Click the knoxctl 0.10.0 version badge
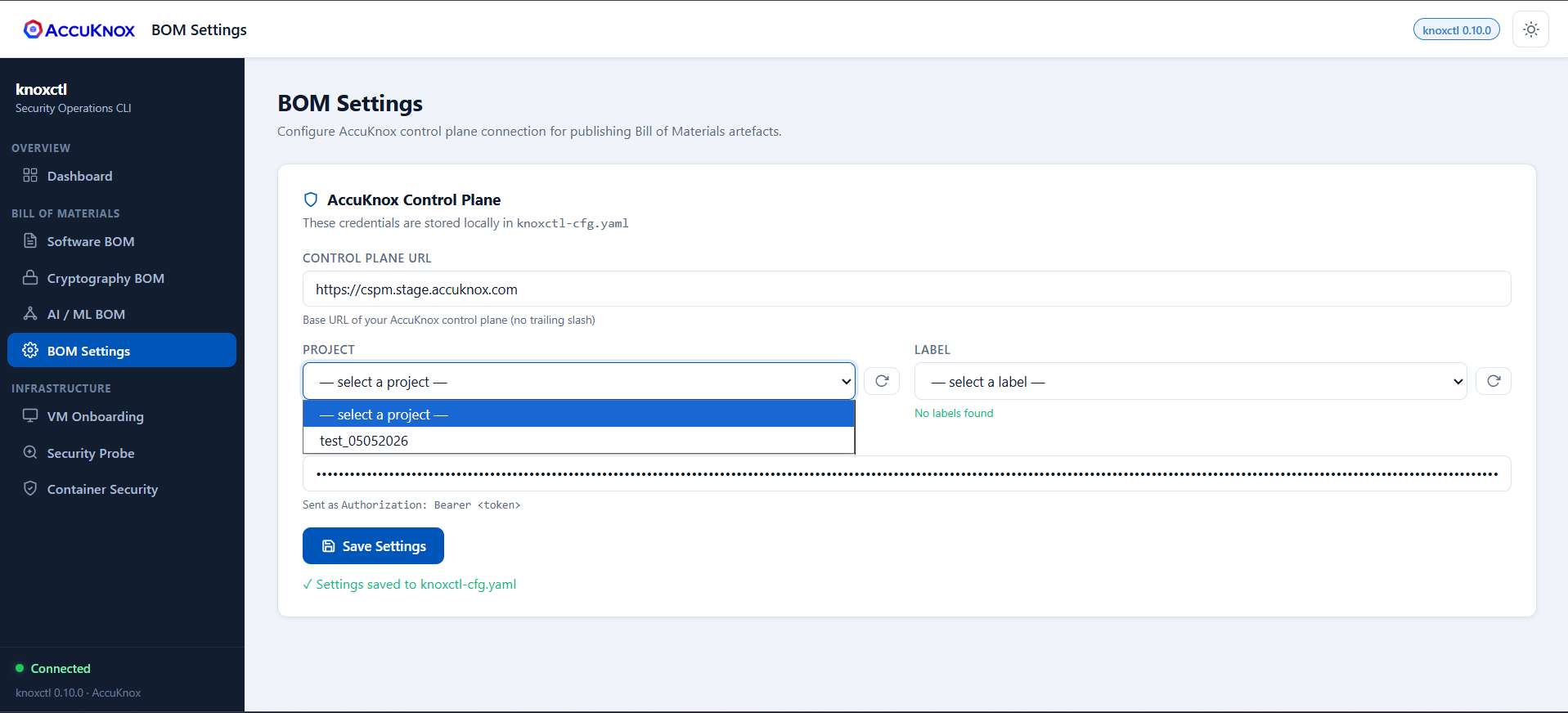 (x=1457, y=30)
